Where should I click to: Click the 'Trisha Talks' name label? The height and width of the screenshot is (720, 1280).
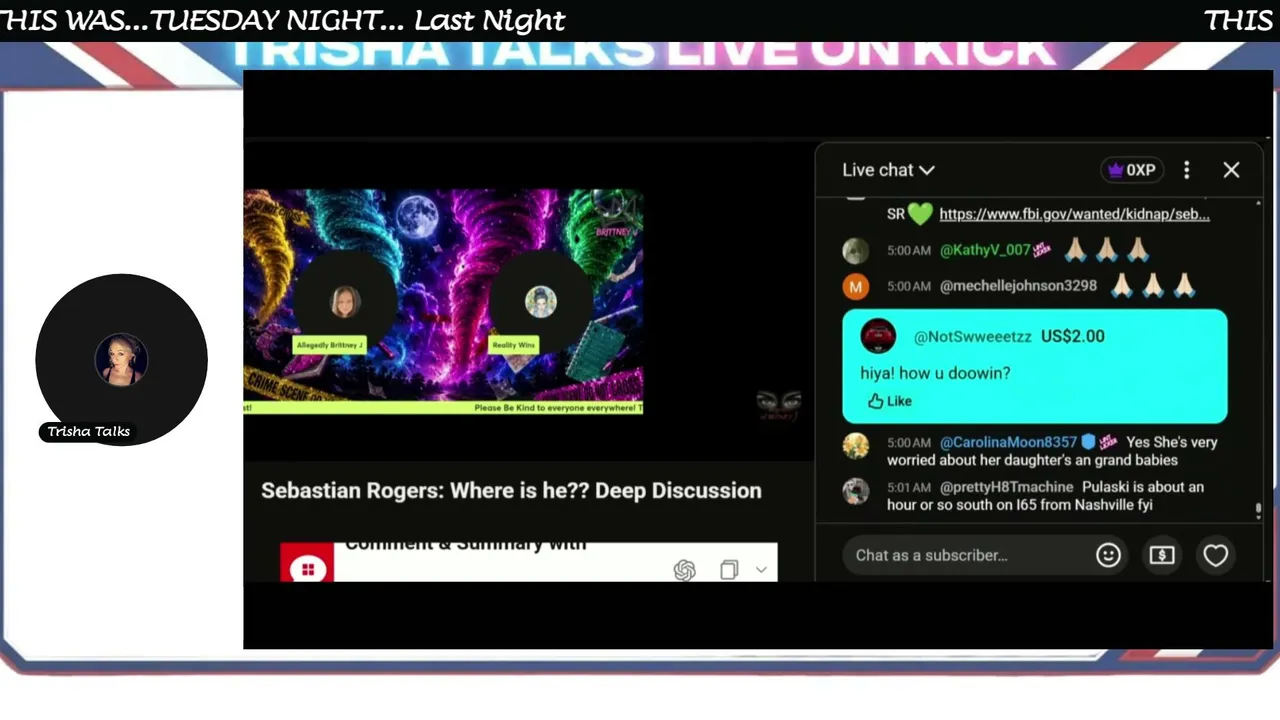pyautogui.click(x=89, y=432)
